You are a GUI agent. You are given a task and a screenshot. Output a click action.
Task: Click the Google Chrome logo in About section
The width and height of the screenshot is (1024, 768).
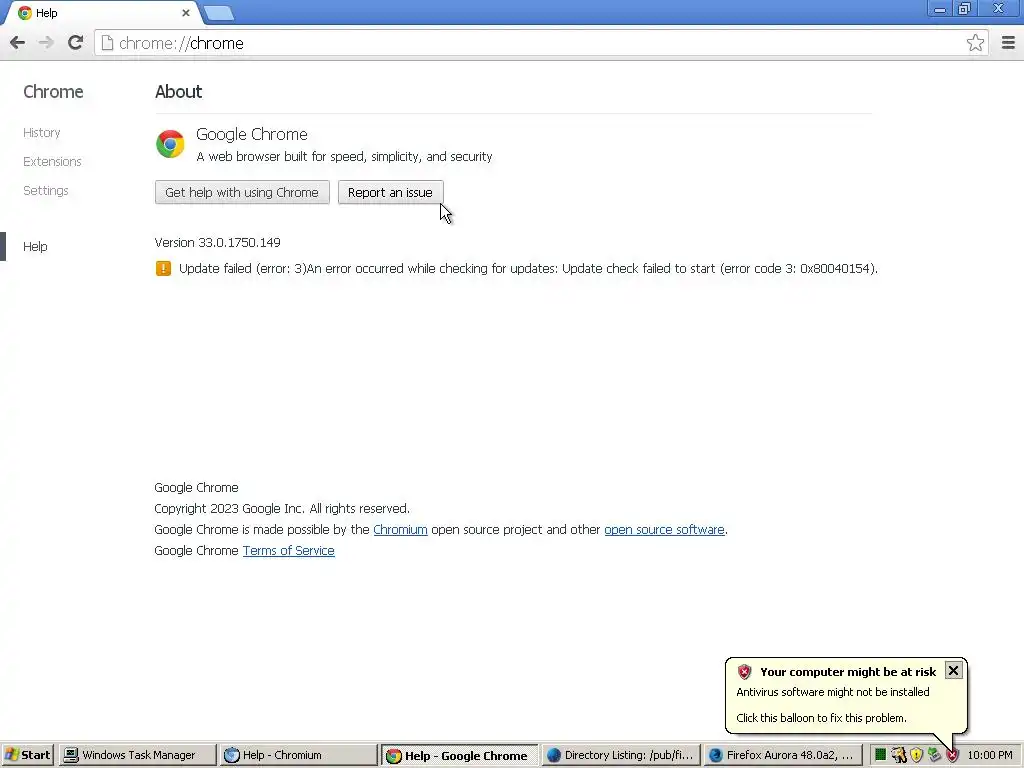(170, 144)
